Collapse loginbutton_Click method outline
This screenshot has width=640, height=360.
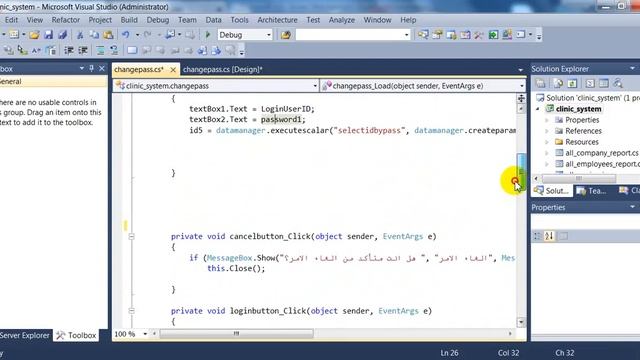[131, 311]
